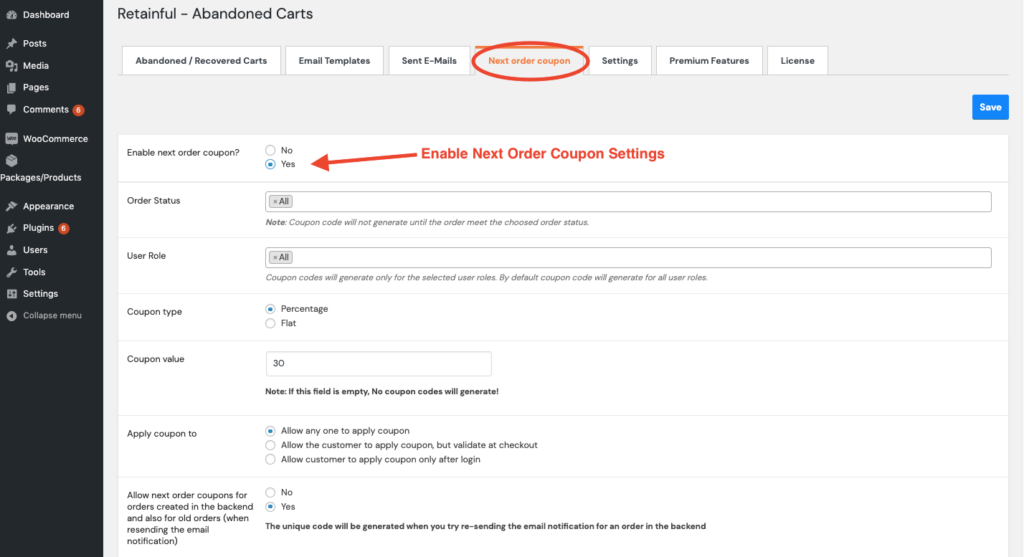Click the blue Save button
Image resolution: width=1024 pixels, height=557 pixels.
point(990,107)
